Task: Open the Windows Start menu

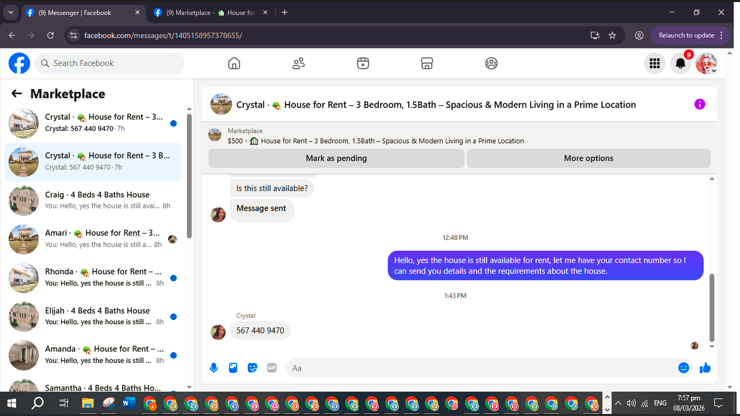Action: [x=11, y=403]
